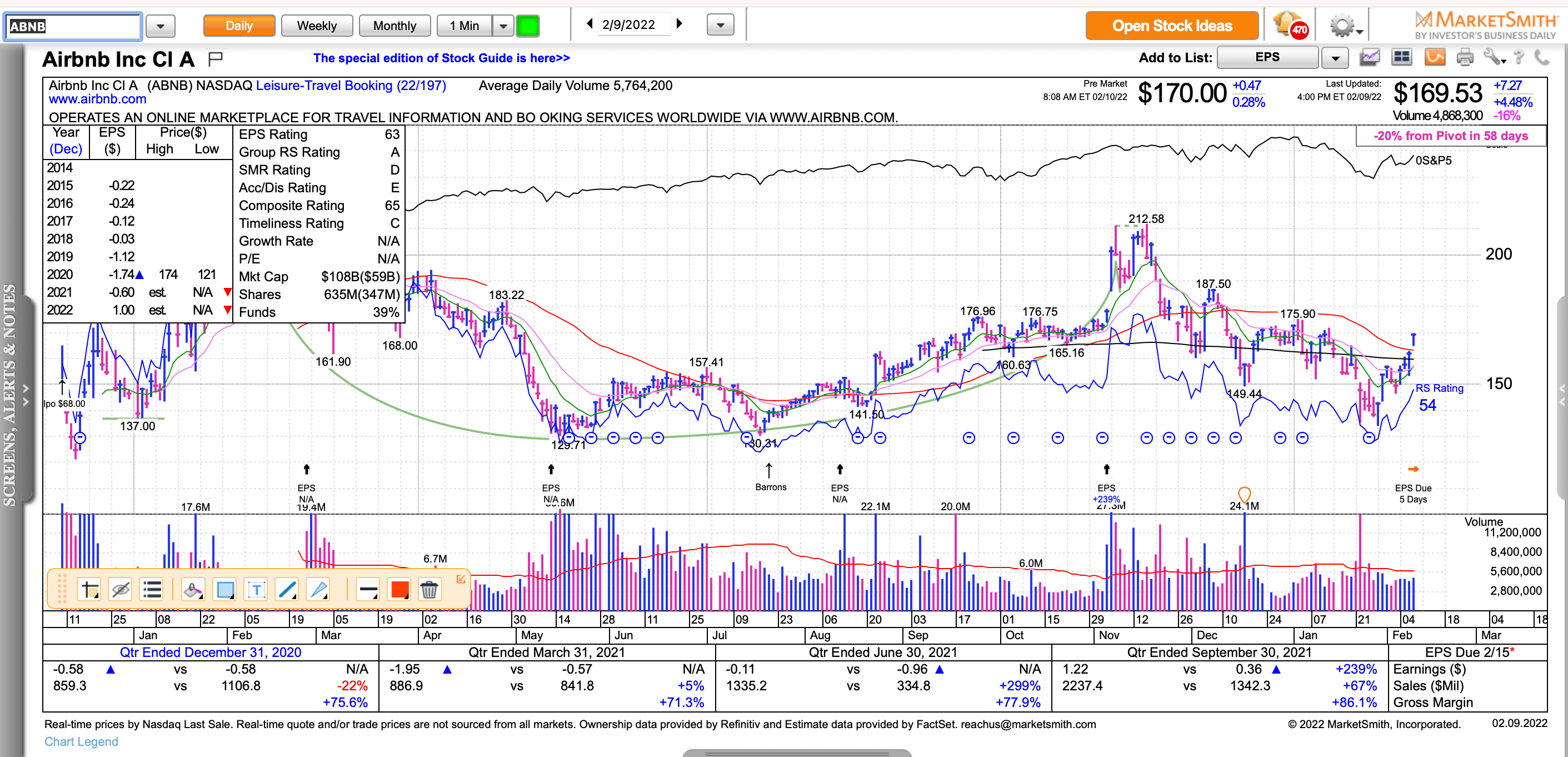
Task: Open the drawing list icon
Action: click(x=152, y=590)
